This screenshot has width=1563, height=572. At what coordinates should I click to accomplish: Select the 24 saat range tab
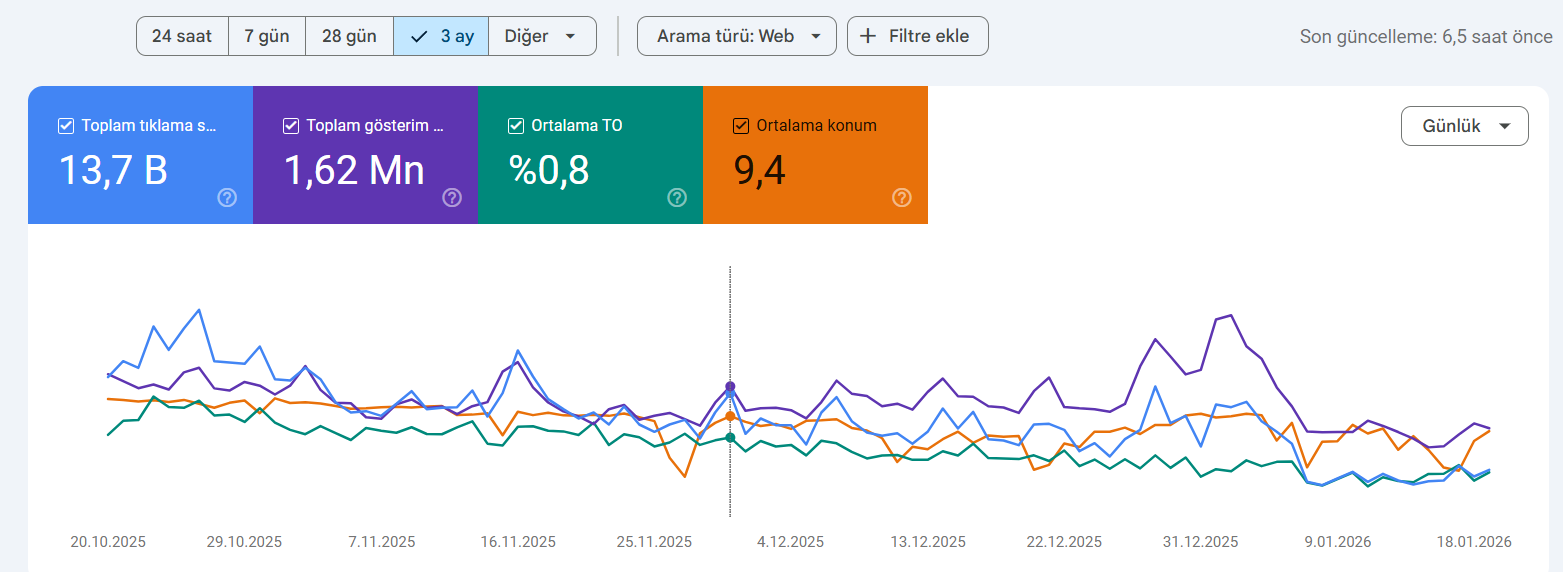click(x=182, y=36)
